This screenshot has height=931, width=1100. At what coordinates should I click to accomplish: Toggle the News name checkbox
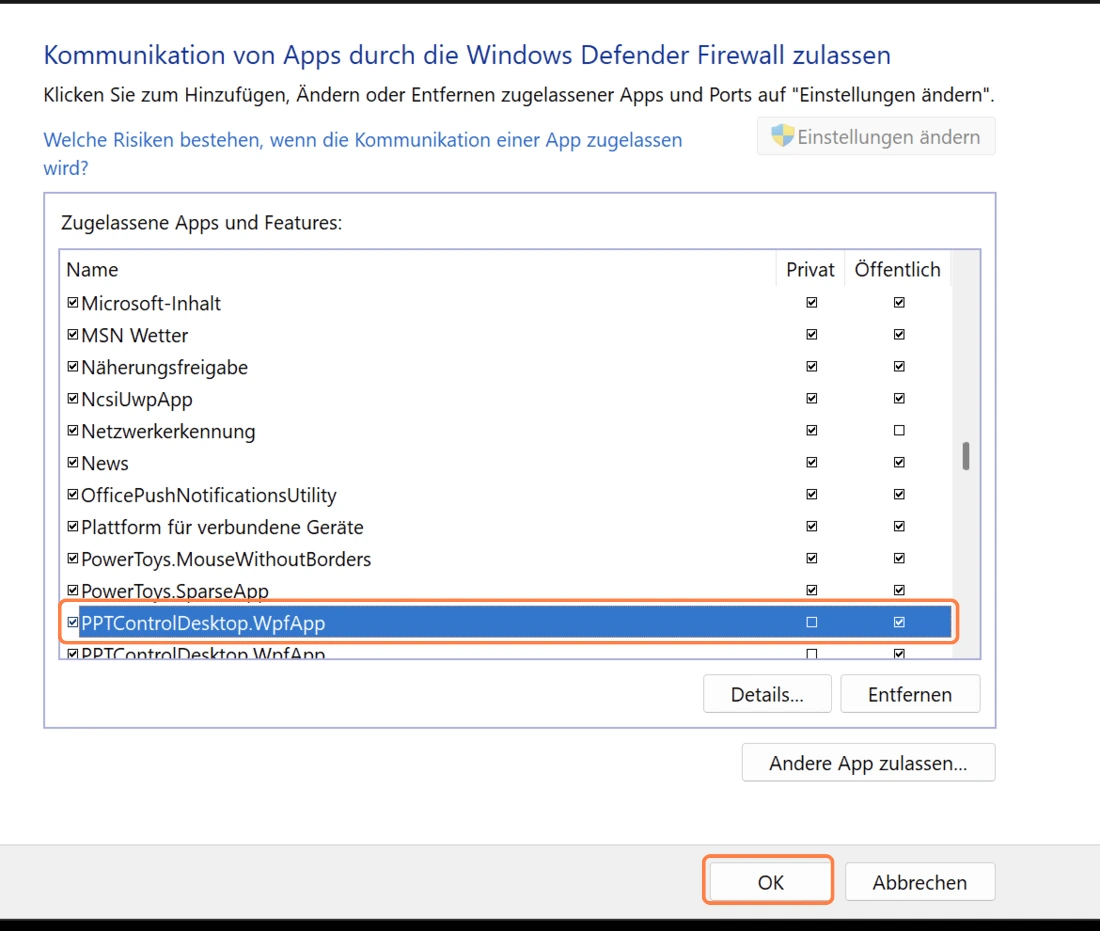(x=73, y=462)
